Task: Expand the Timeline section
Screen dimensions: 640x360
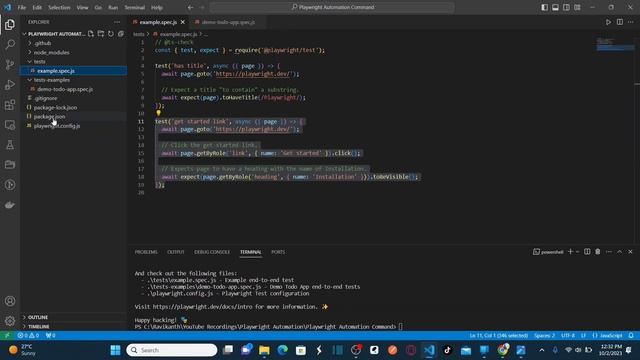Action: [x=39, y=327]
